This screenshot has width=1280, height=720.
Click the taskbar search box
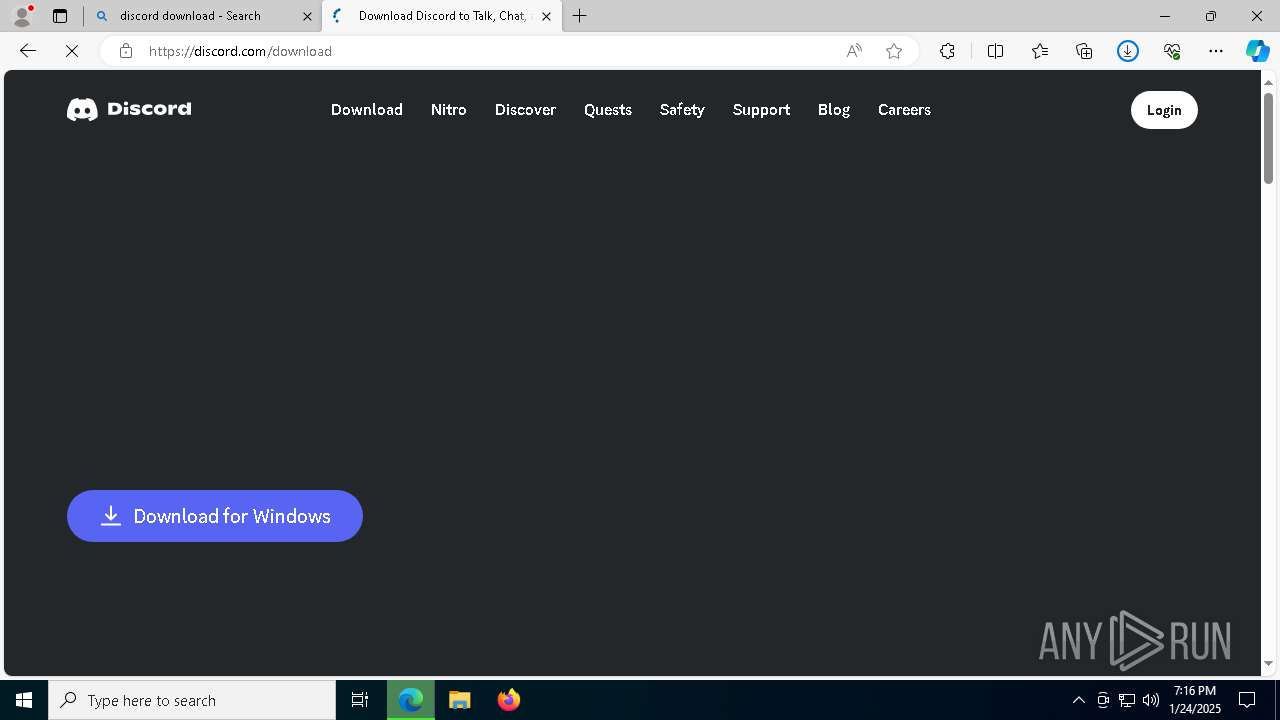[192, 700]
